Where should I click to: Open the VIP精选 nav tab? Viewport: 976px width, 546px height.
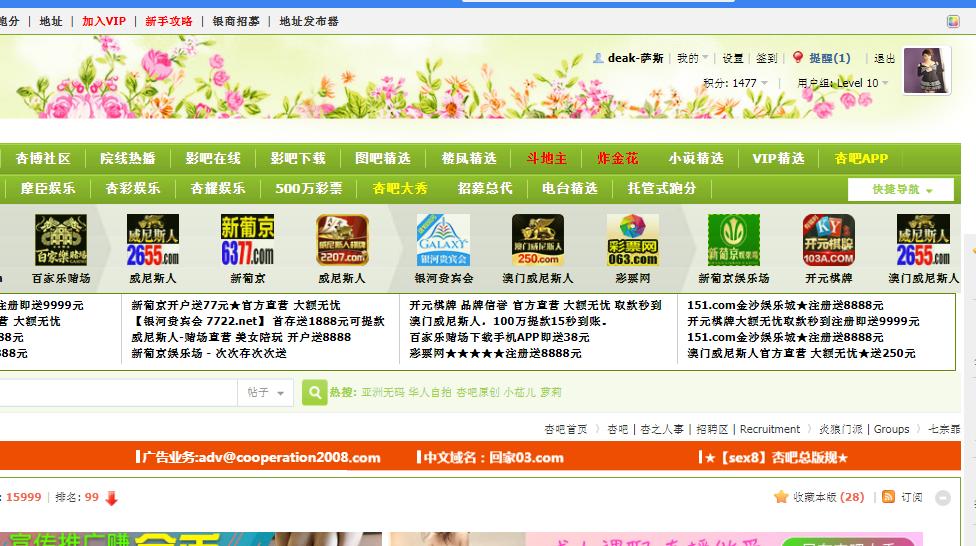tap(778, 158)
